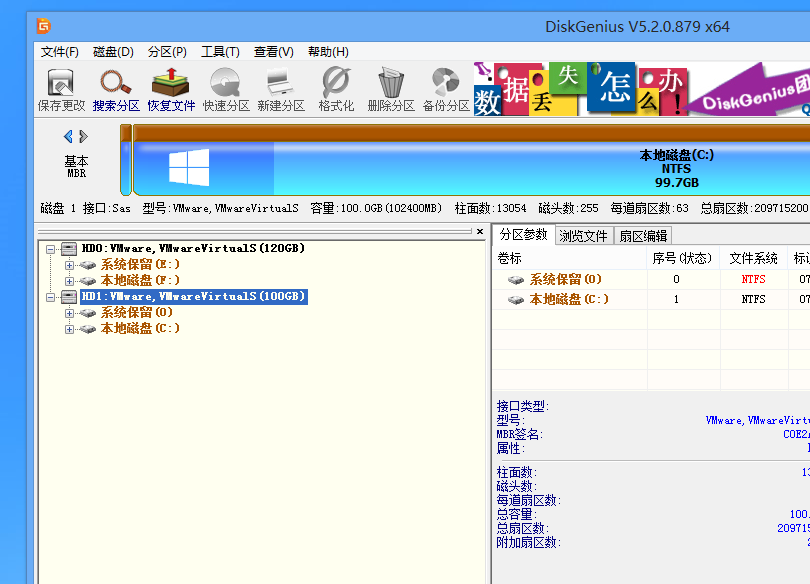Click the 容量:100.0GB(102400MB) disk info text
Screen dimensions: 810x584
point(376,209)
